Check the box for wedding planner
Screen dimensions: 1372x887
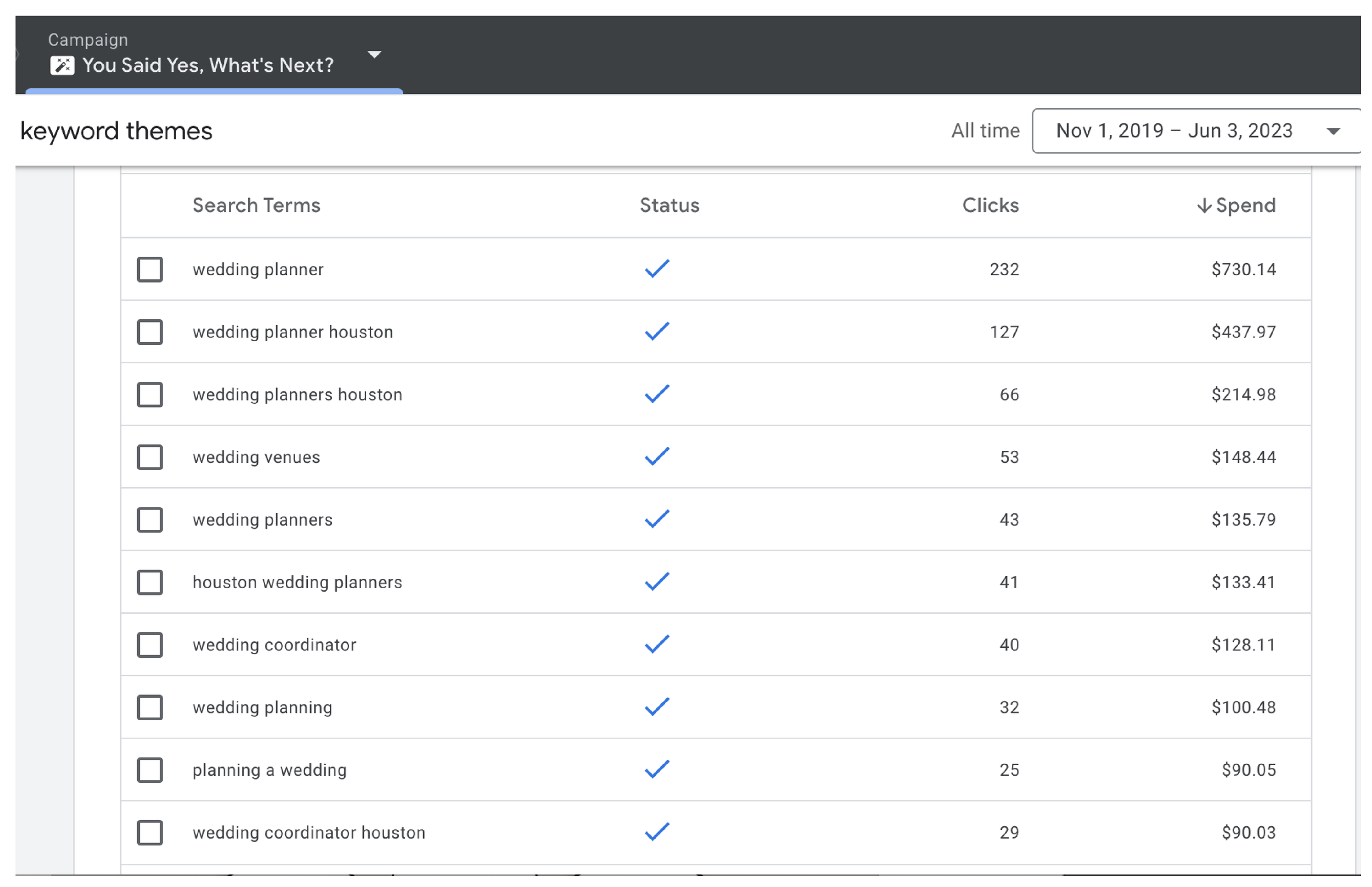click(x=150, y=269)
